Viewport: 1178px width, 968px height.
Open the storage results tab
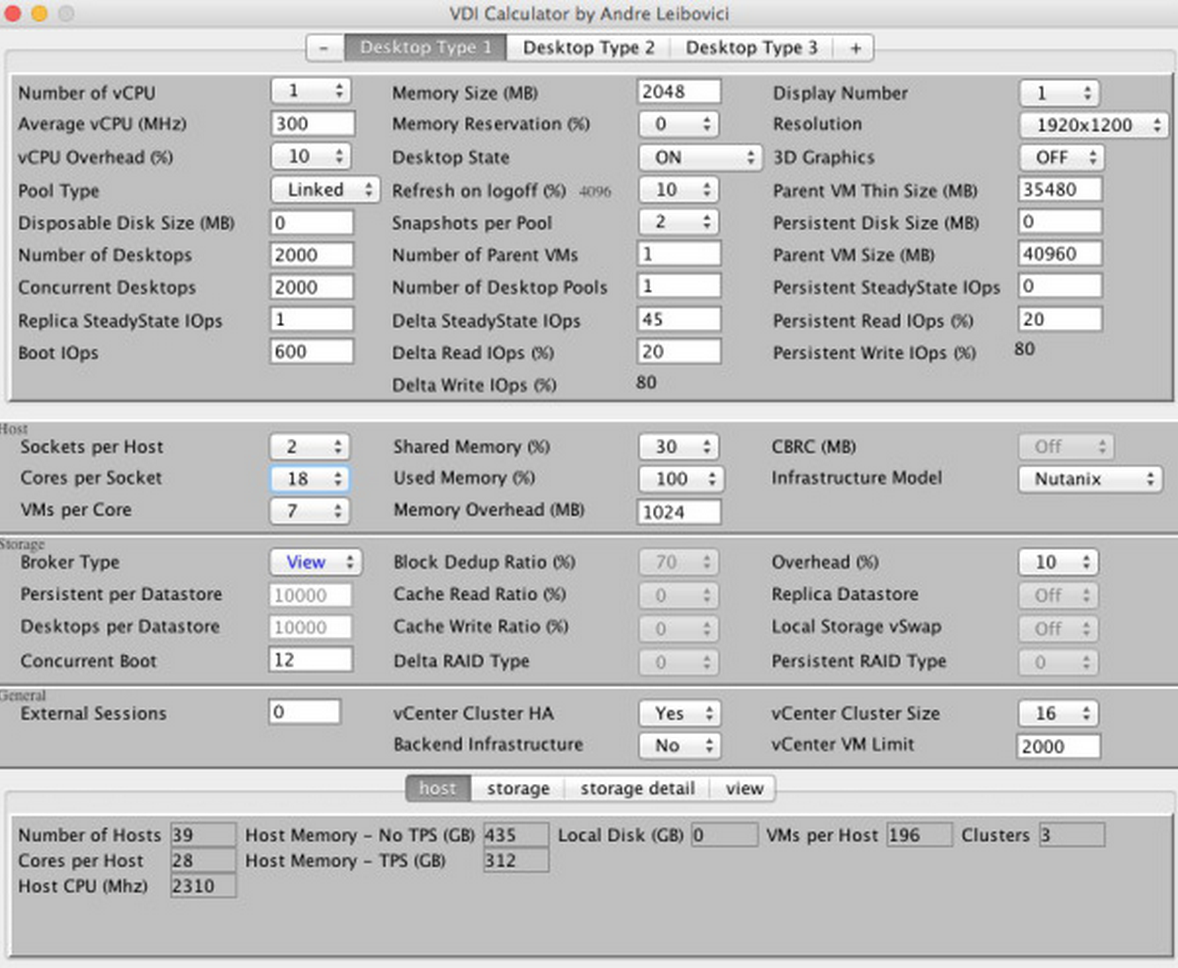coord(518,788)
